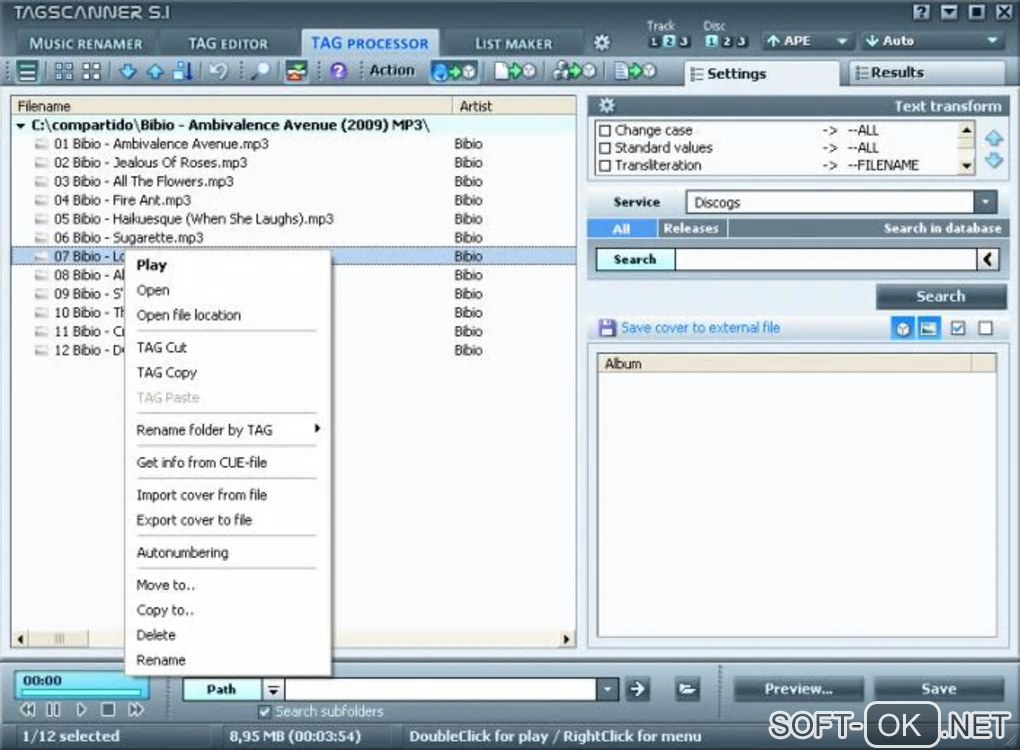Screen dimensions: 1020x750
Task: Click the invert selection grid icon
Action: (92, 71)
